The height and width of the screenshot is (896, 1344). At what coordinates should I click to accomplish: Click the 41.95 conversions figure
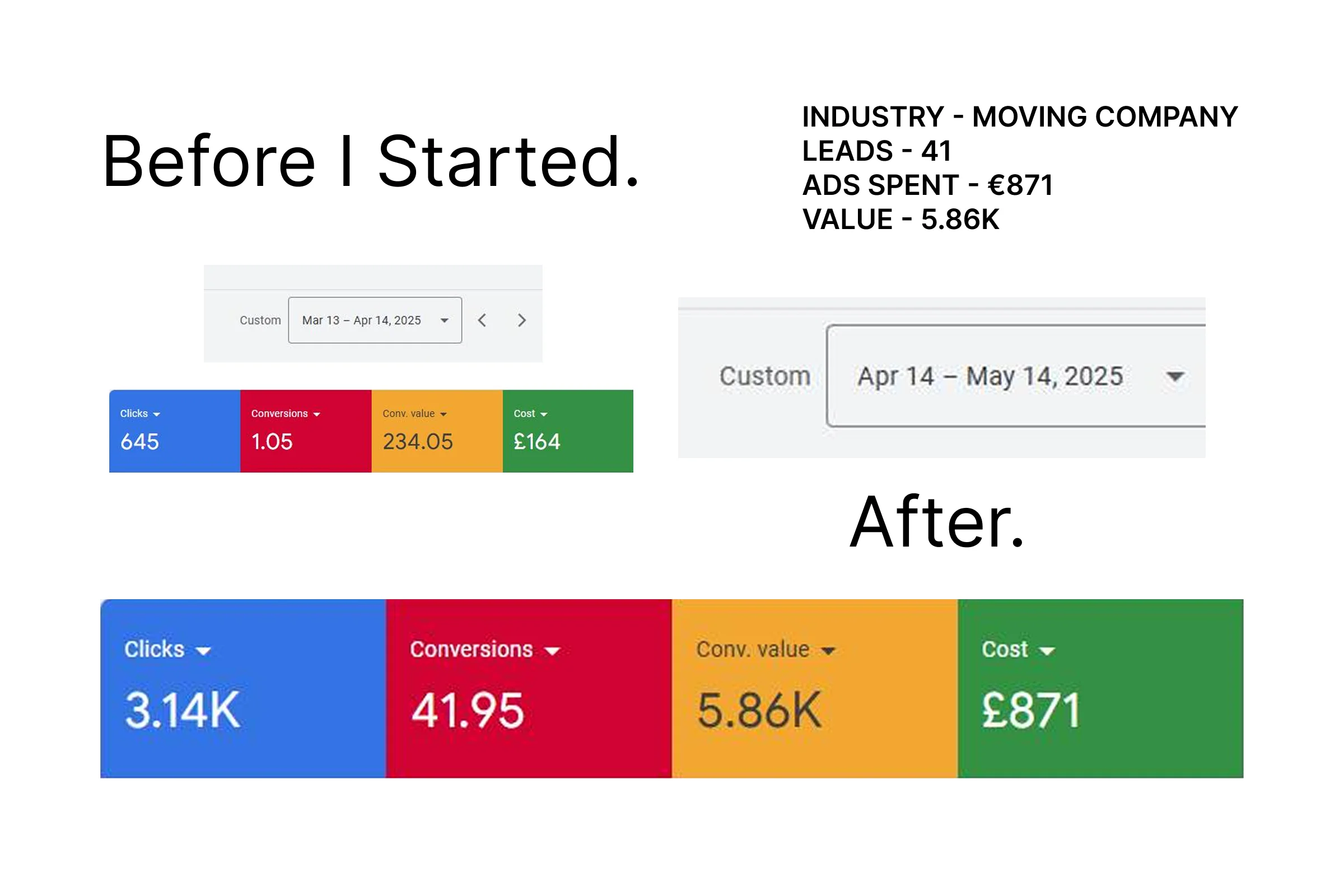468,710
